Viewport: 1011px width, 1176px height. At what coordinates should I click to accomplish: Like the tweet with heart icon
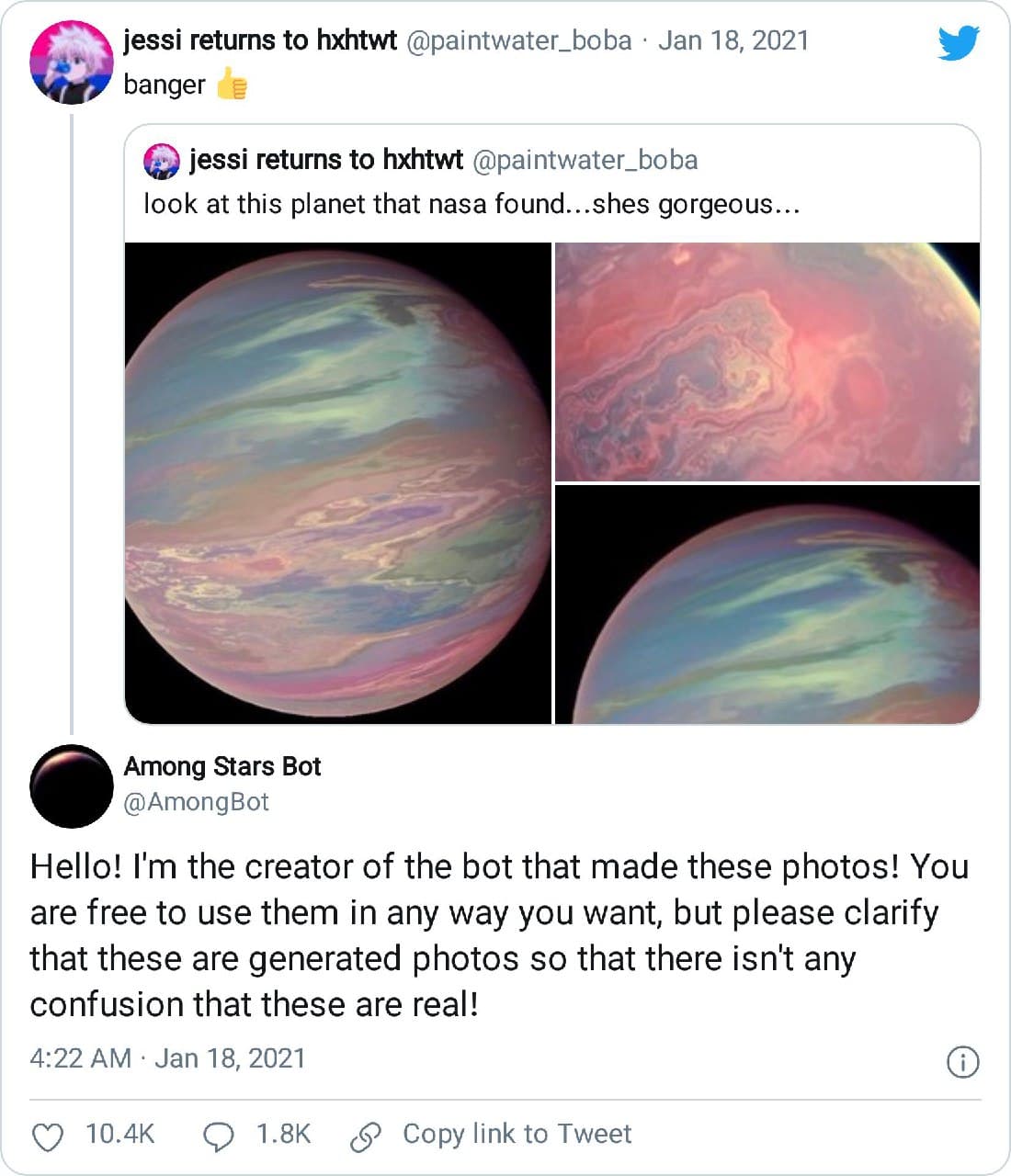coord(48,1137)
